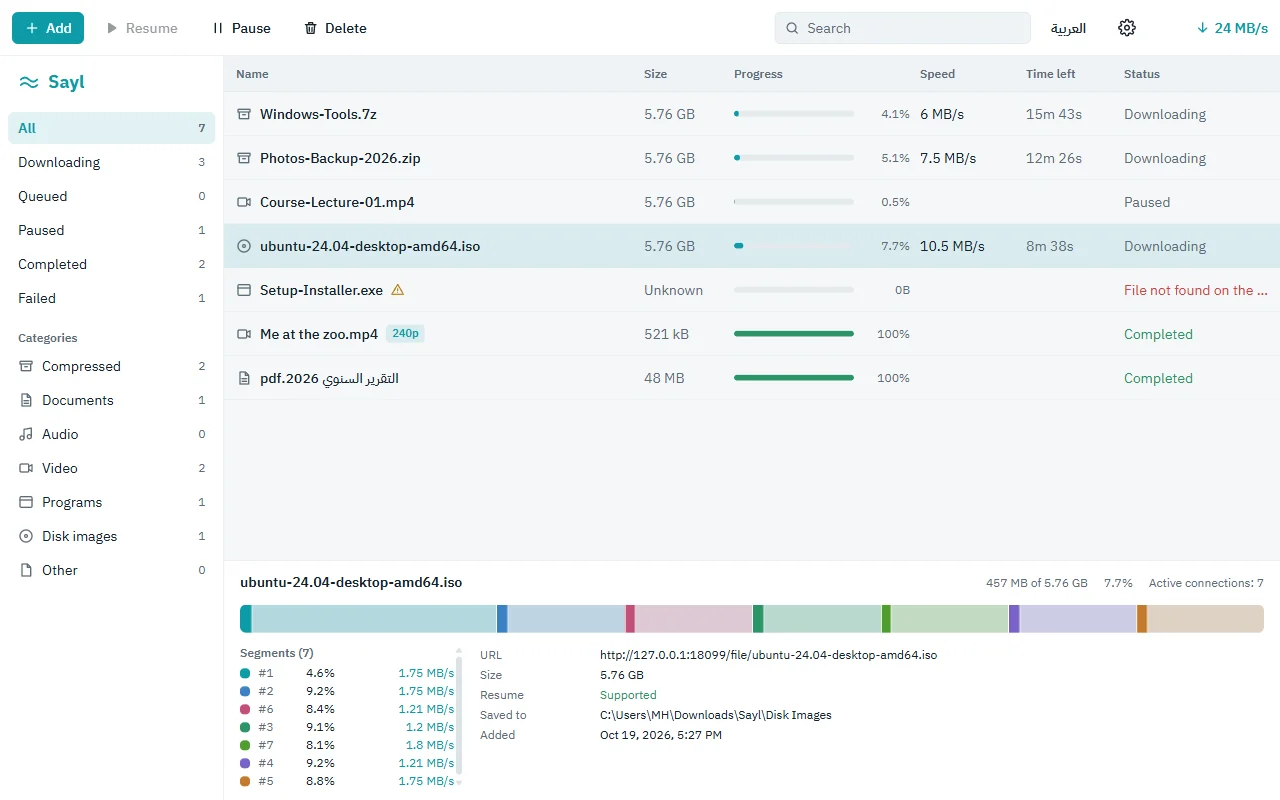Sort downloads by Name column header
The height and width of the screenshot is (800, 1280).
tap(252, 74)
